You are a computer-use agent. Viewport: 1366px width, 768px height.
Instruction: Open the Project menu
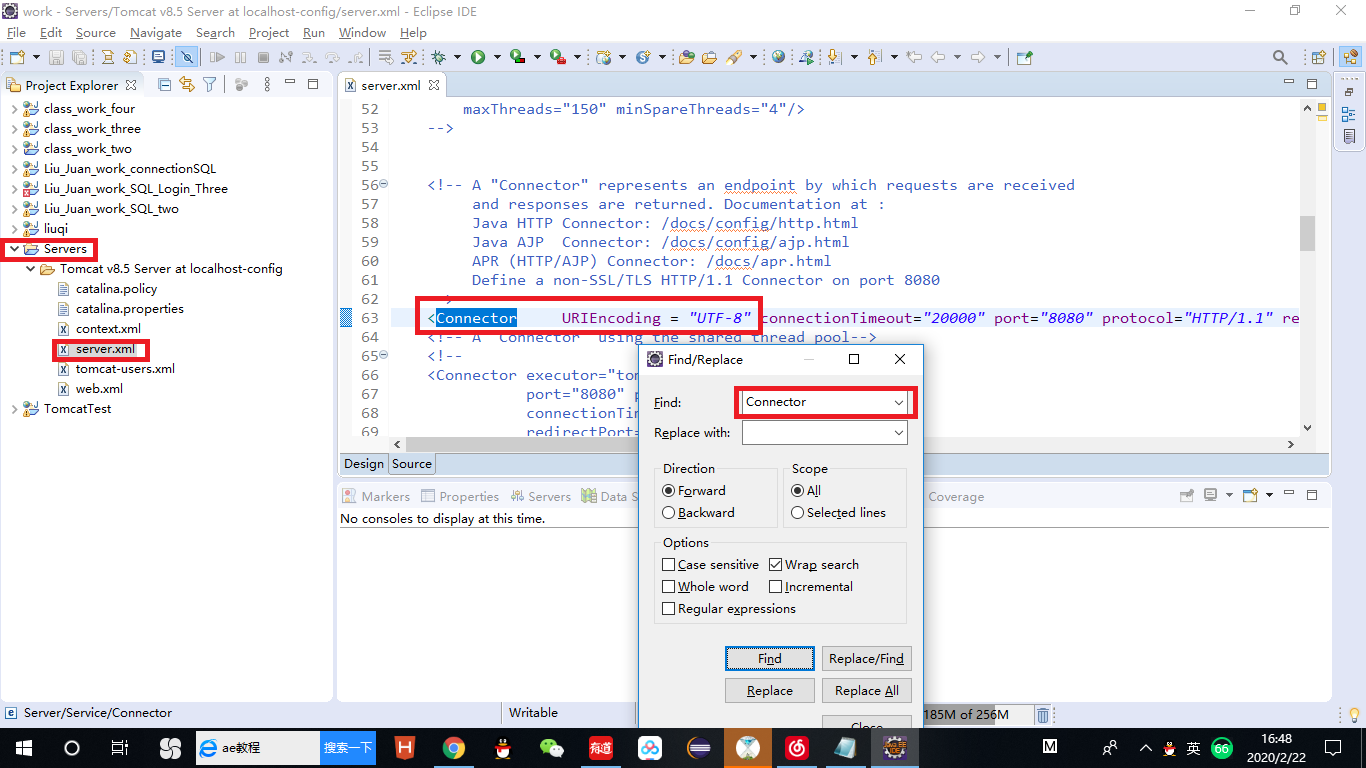pyautogui.click(x=269, y=32)
